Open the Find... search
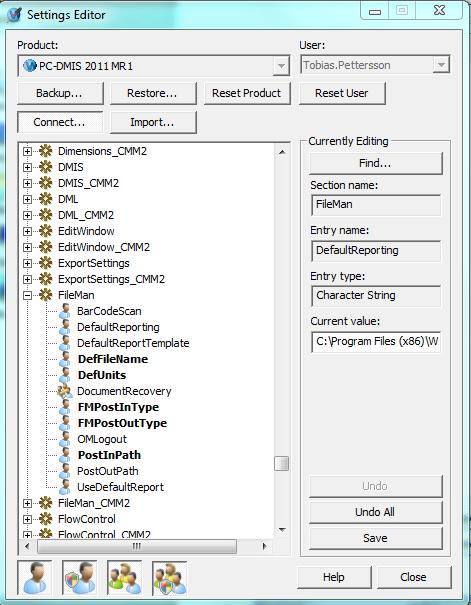The image size is (471, 605). tap(375, 163)
